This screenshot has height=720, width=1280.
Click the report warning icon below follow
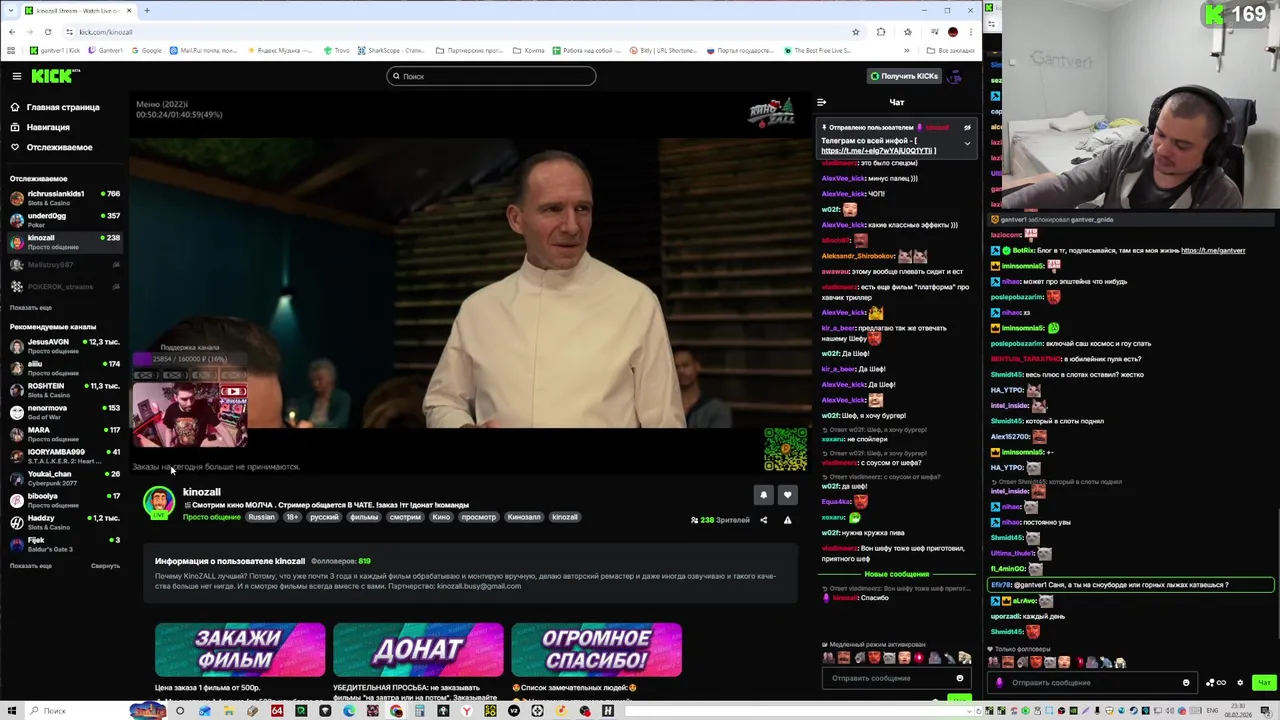coord(787,520)
